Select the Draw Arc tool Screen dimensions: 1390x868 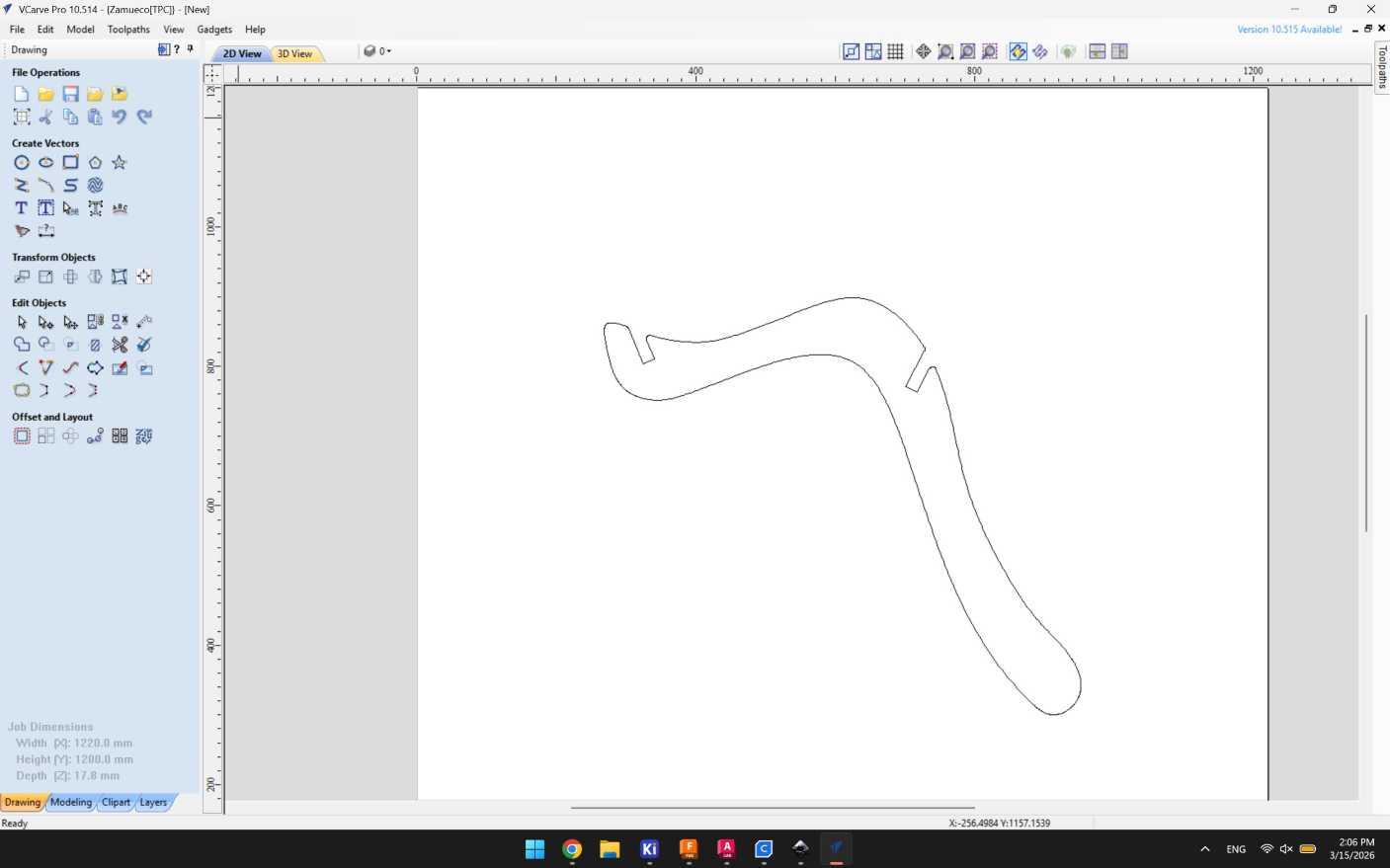(x=45, y=185)
